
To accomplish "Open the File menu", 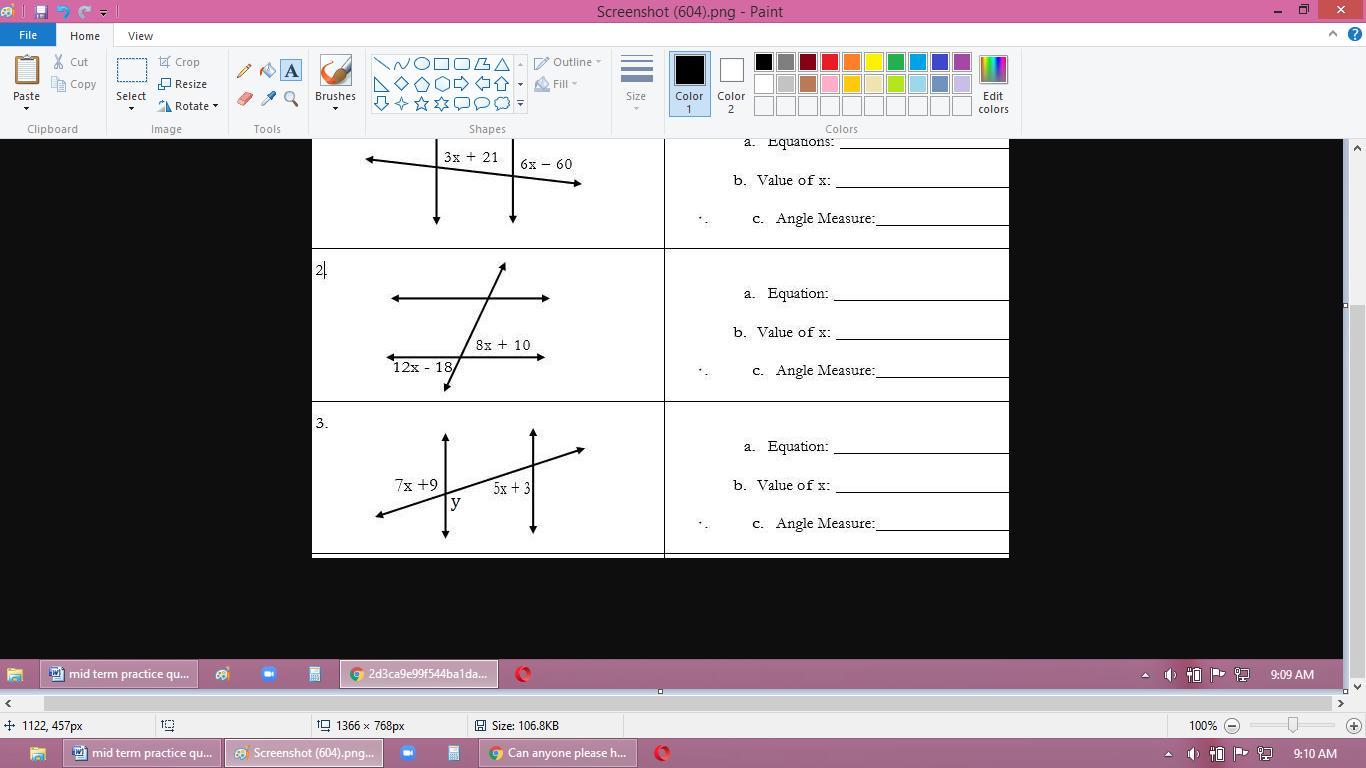I will (27, 35).
